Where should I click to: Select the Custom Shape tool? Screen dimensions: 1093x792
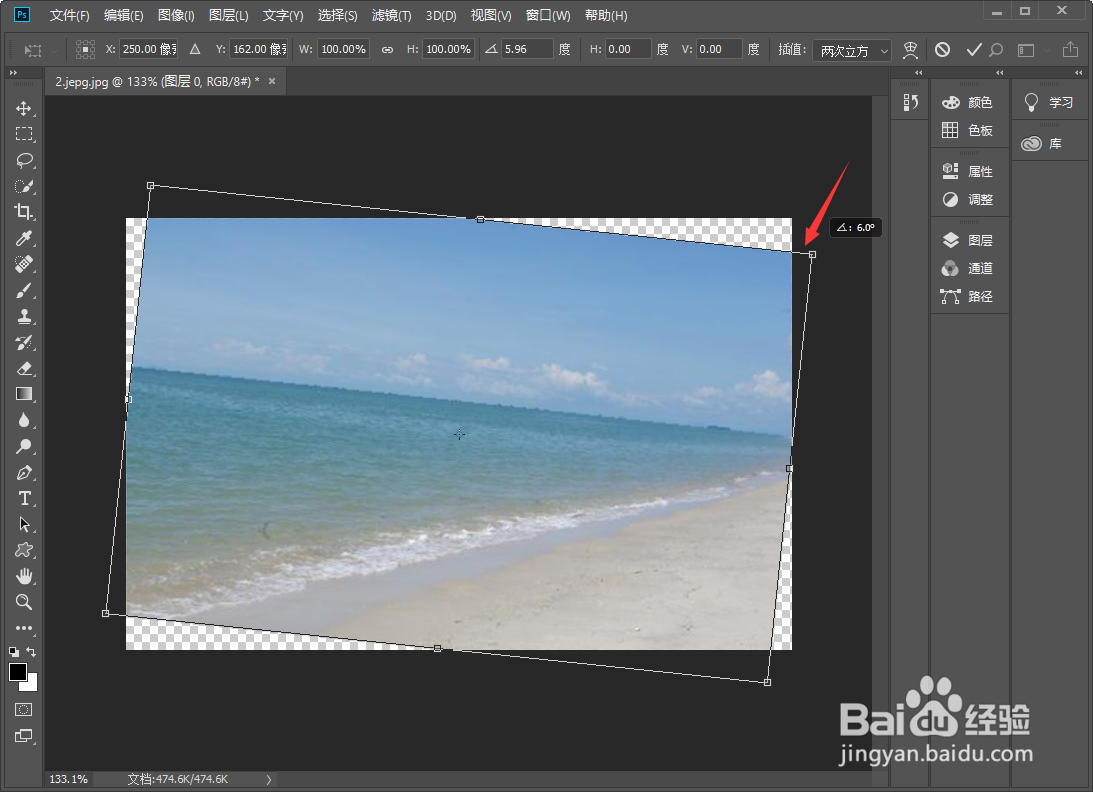click(x=24, y=550)
